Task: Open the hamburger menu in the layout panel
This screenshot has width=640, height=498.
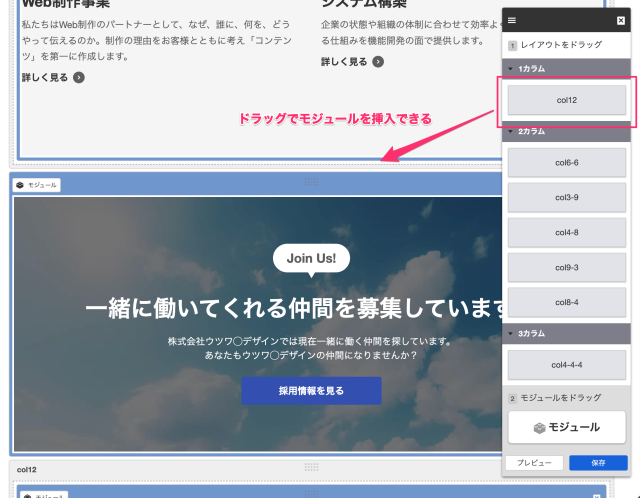Action: pyautogui.click(x=512, y=20)
